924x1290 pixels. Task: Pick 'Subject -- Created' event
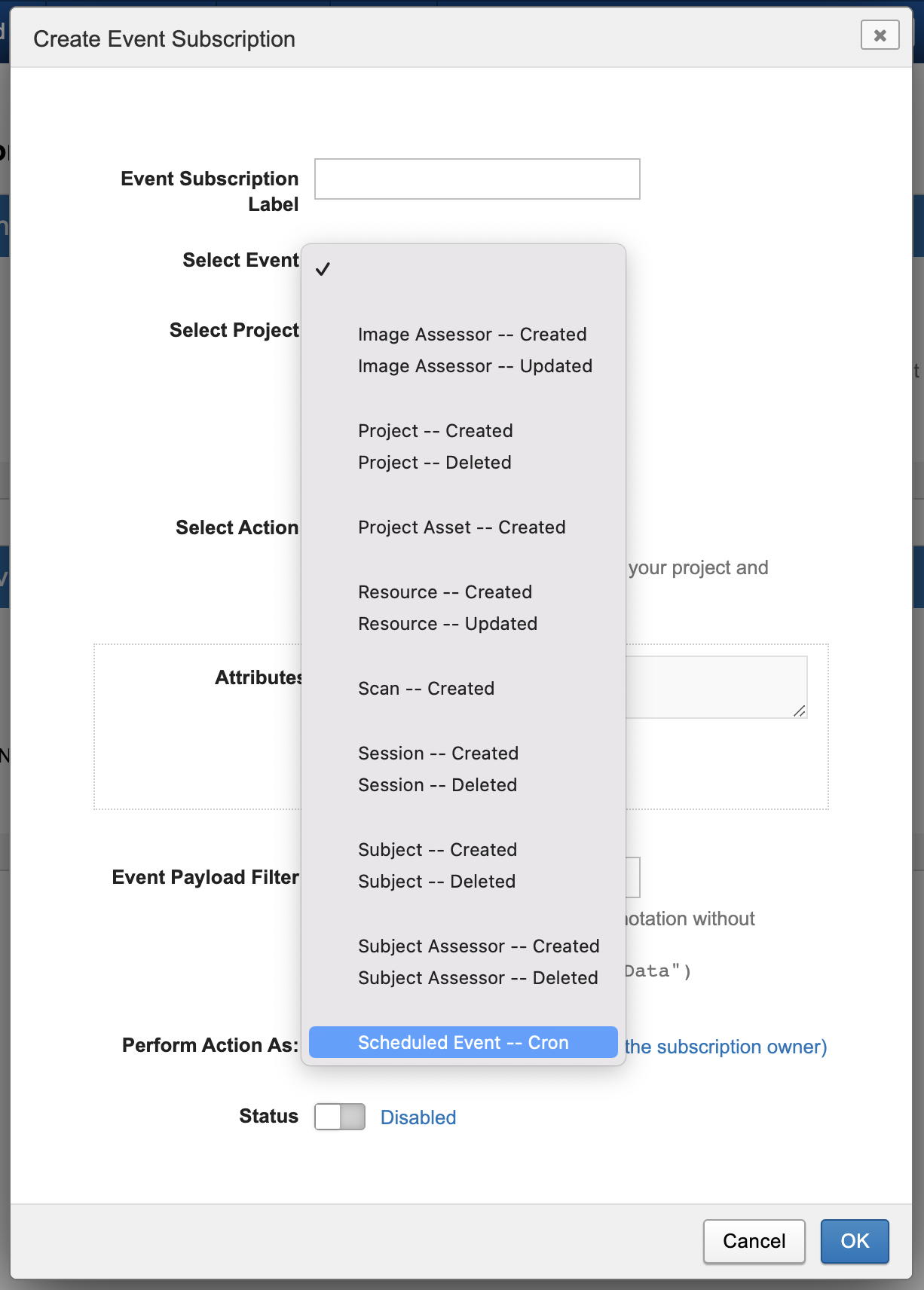(437, 850)
